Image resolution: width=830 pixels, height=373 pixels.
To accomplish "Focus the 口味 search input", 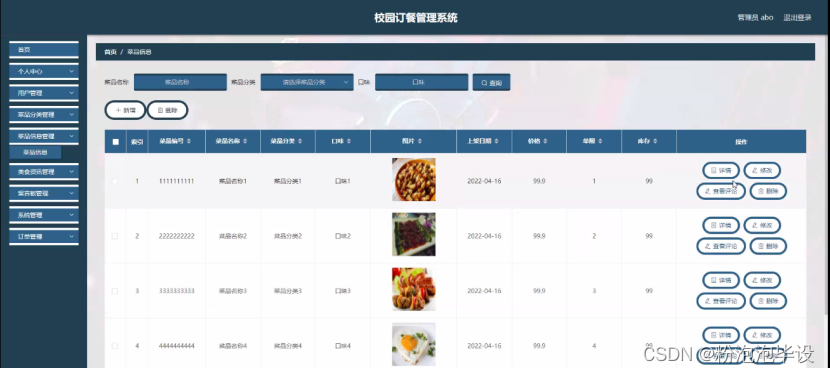I will point(421,83).
